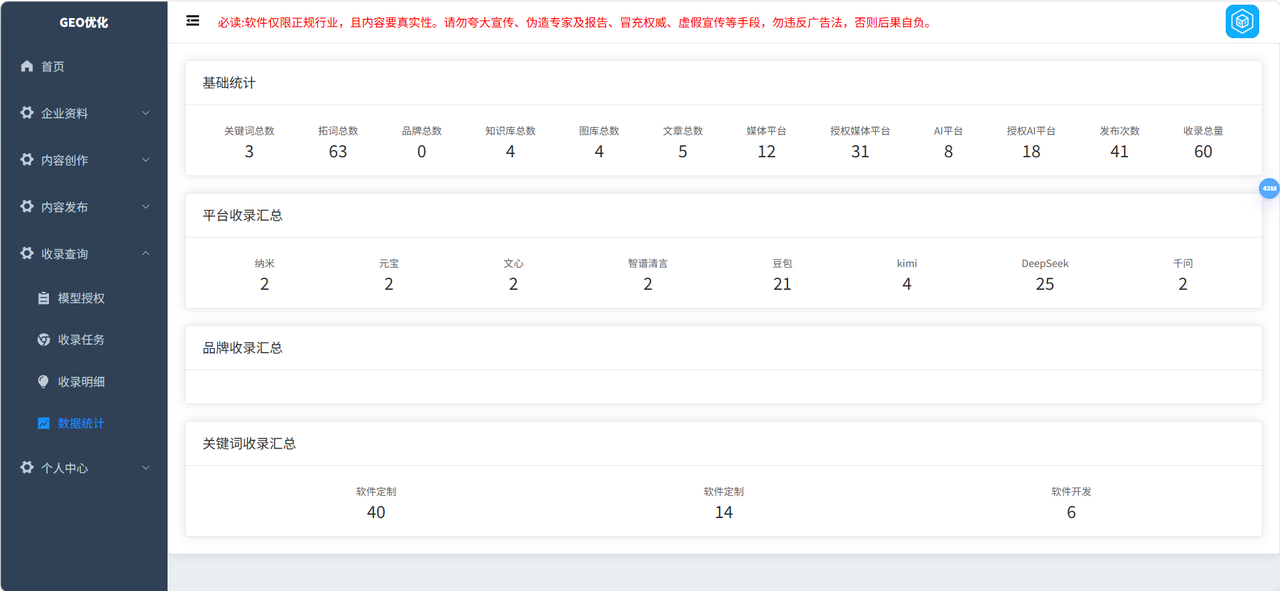Screen dimensions: 1280x591
Task: Click the 收录总量 value 60
Action: point(1203,152)
